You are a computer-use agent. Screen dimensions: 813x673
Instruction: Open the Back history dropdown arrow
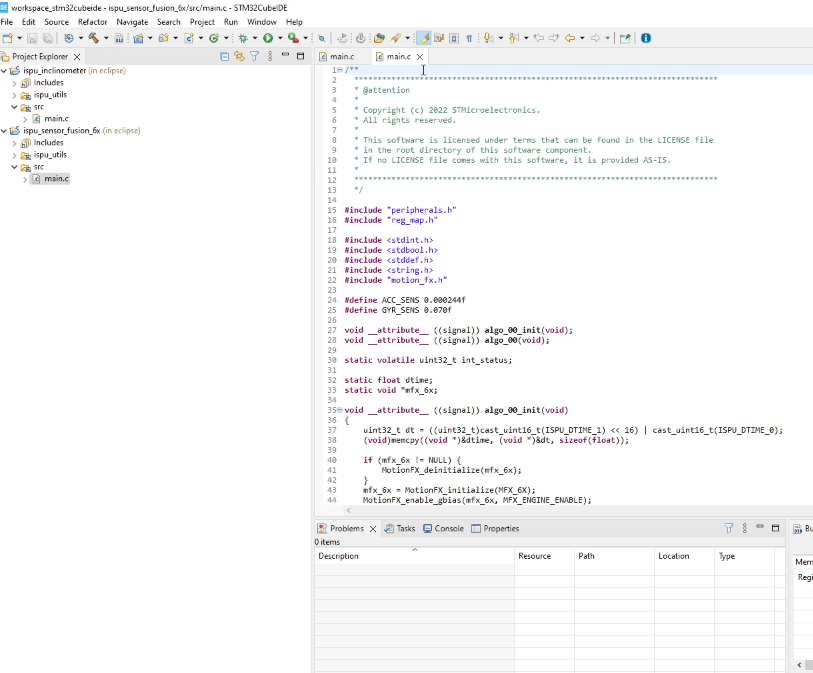coord(582,38)
